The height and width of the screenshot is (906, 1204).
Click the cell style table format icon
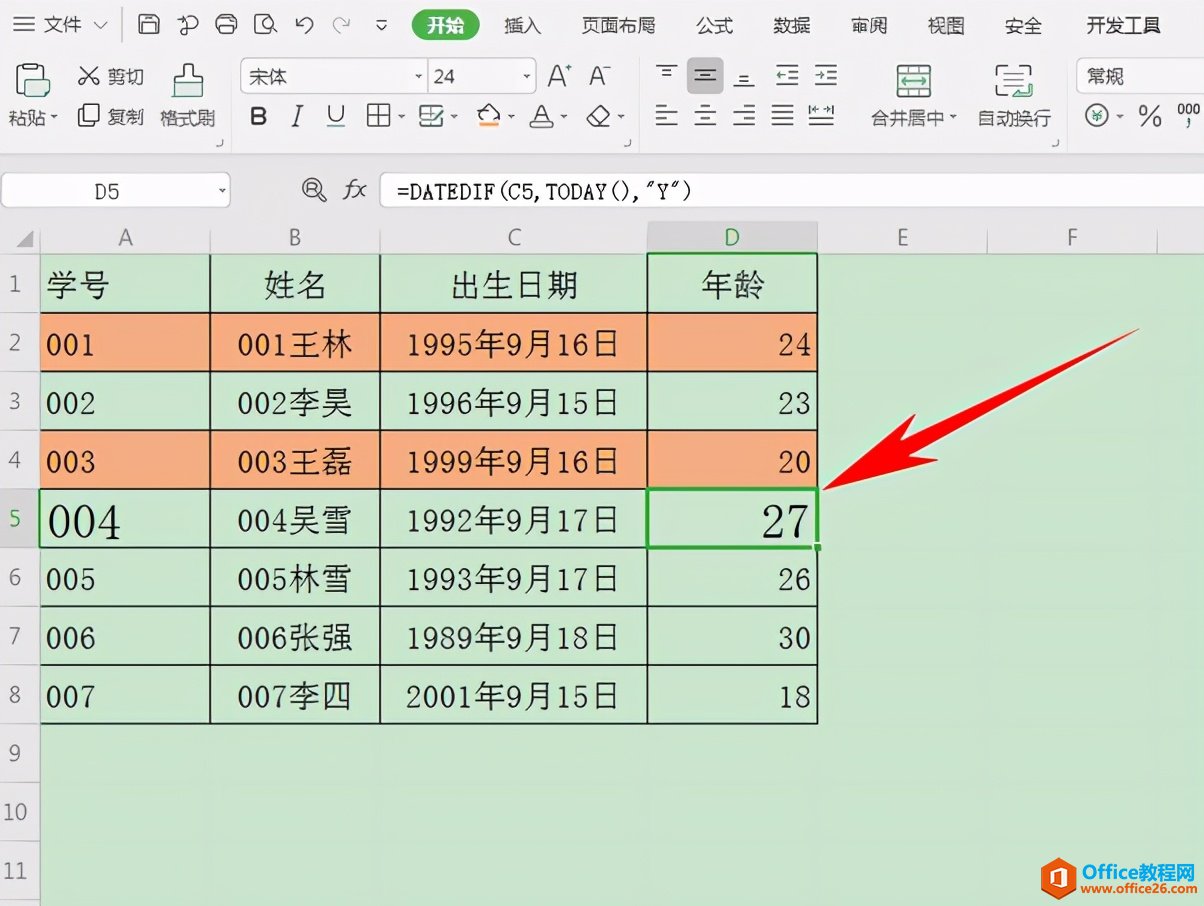pyautogui.click(x=431, y=116)
